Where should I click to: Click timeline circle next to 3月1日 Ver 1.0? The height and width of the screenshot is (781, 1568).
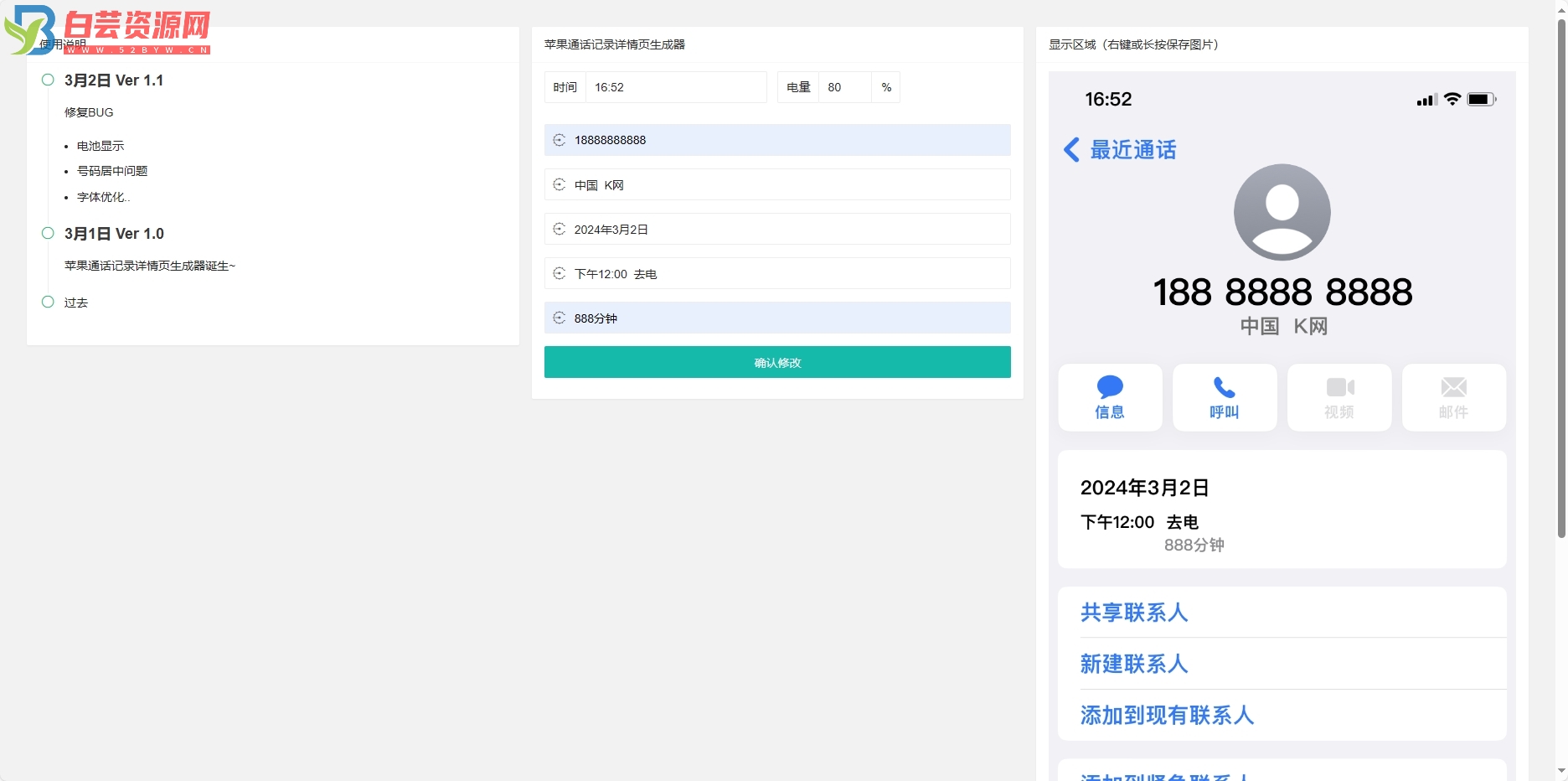tap(48, 233)
